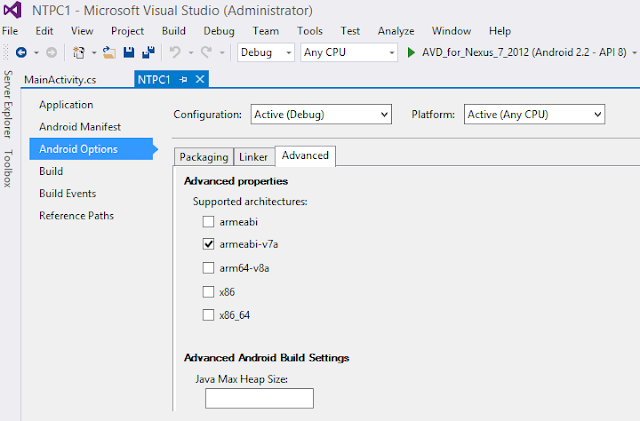The height and width of the screenshot is (421, 640).
Task: Enable the arm64-v8a architecture checkbox
Action: click(208, 268)
